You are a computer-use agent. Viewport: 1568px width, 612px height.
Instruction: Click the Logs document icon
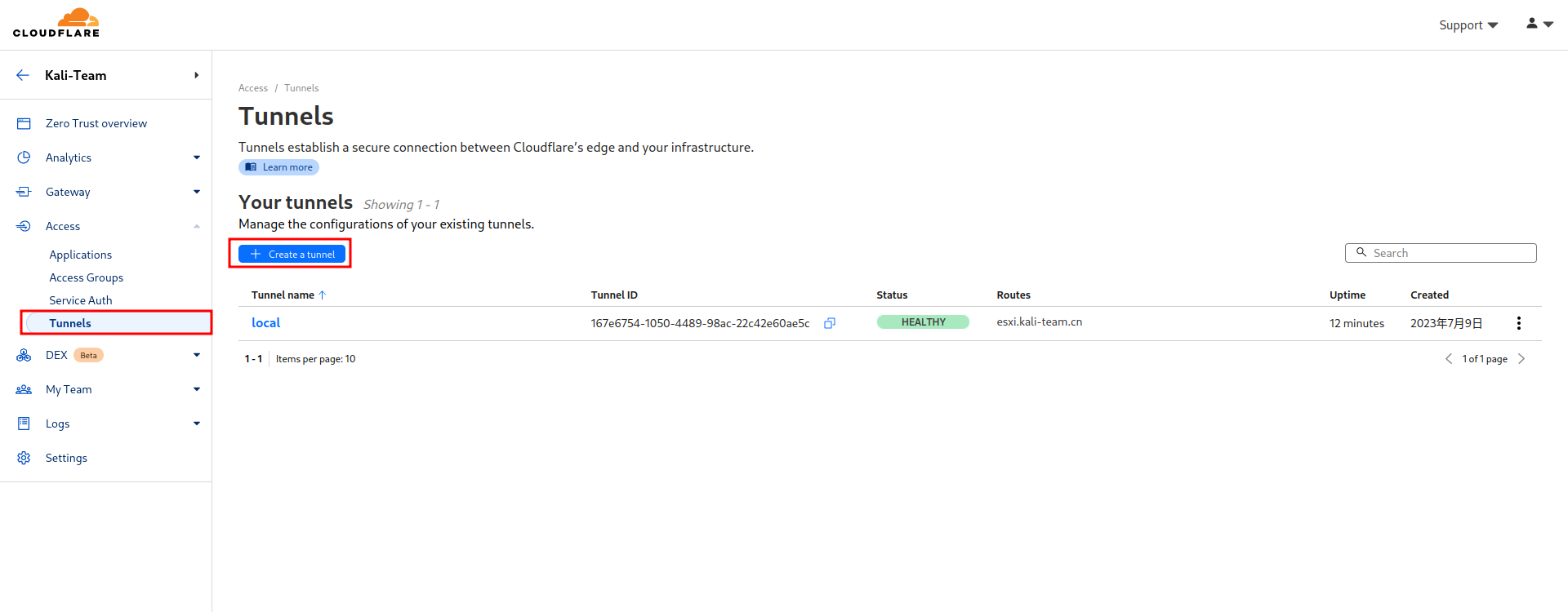click(24, 424)
